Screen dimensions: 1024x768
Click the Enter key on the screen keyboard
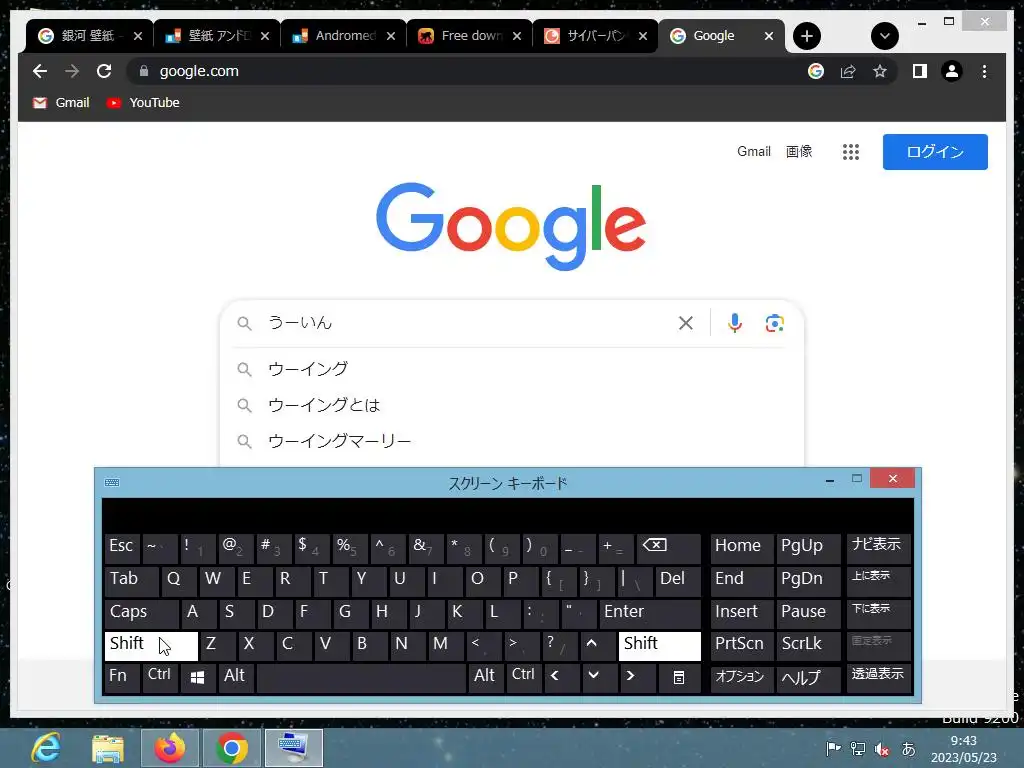pyautogui.click(x=650, y=613)
